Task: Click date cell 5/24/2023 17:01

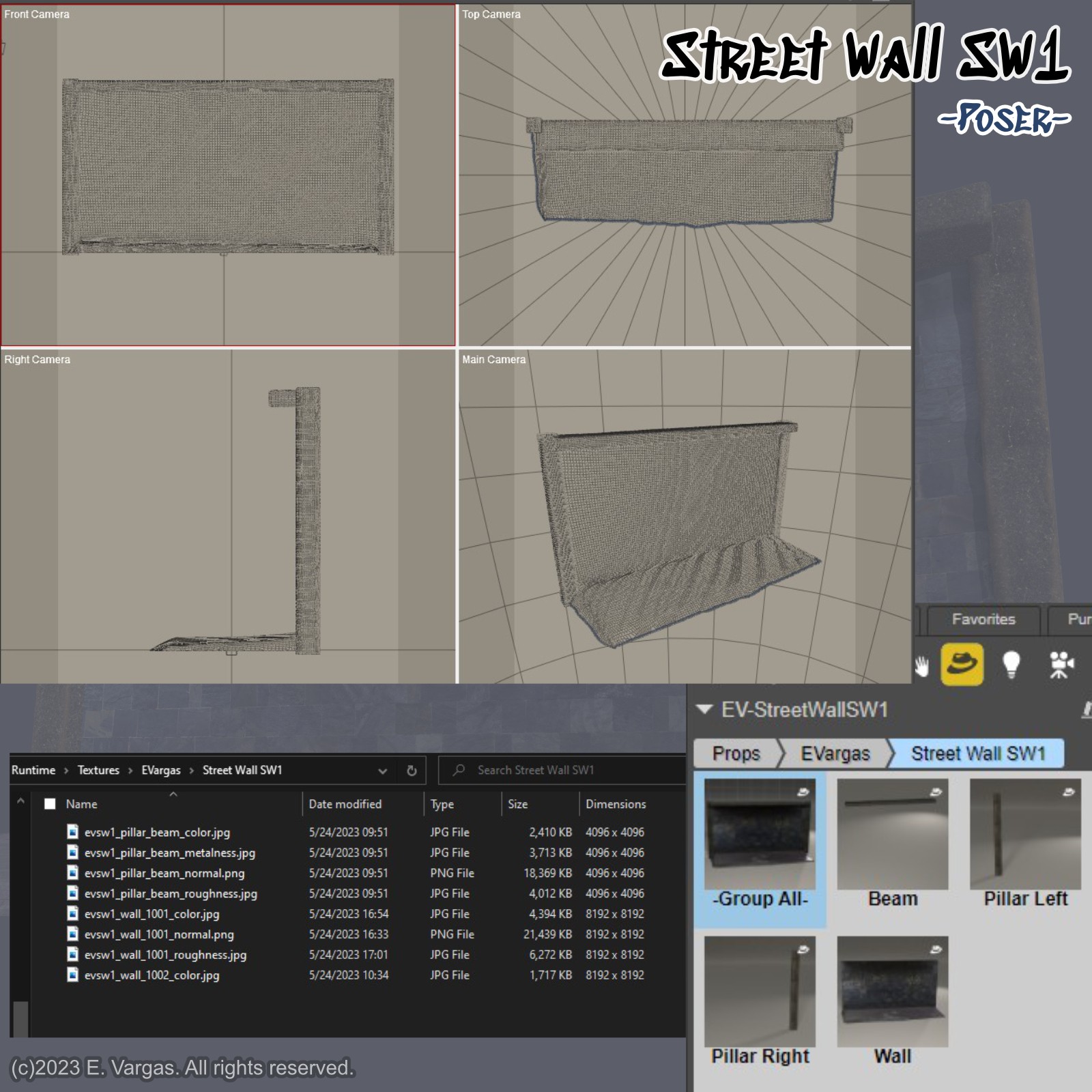Action: pos(348,954)
